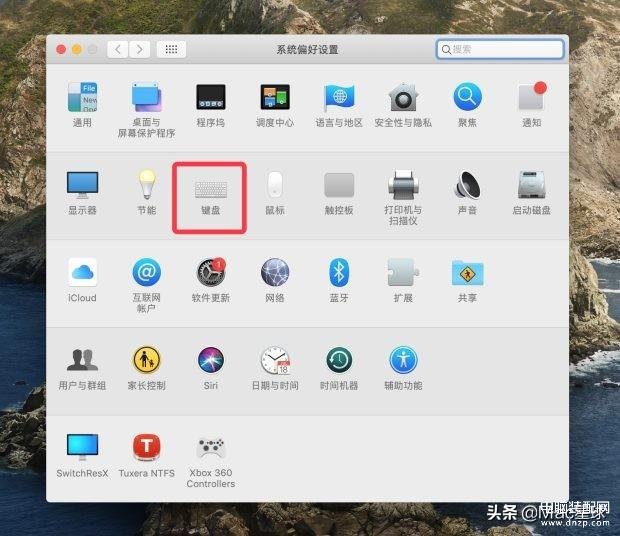
Task: Show all preferences with the grid button
Action: point(171,49)
